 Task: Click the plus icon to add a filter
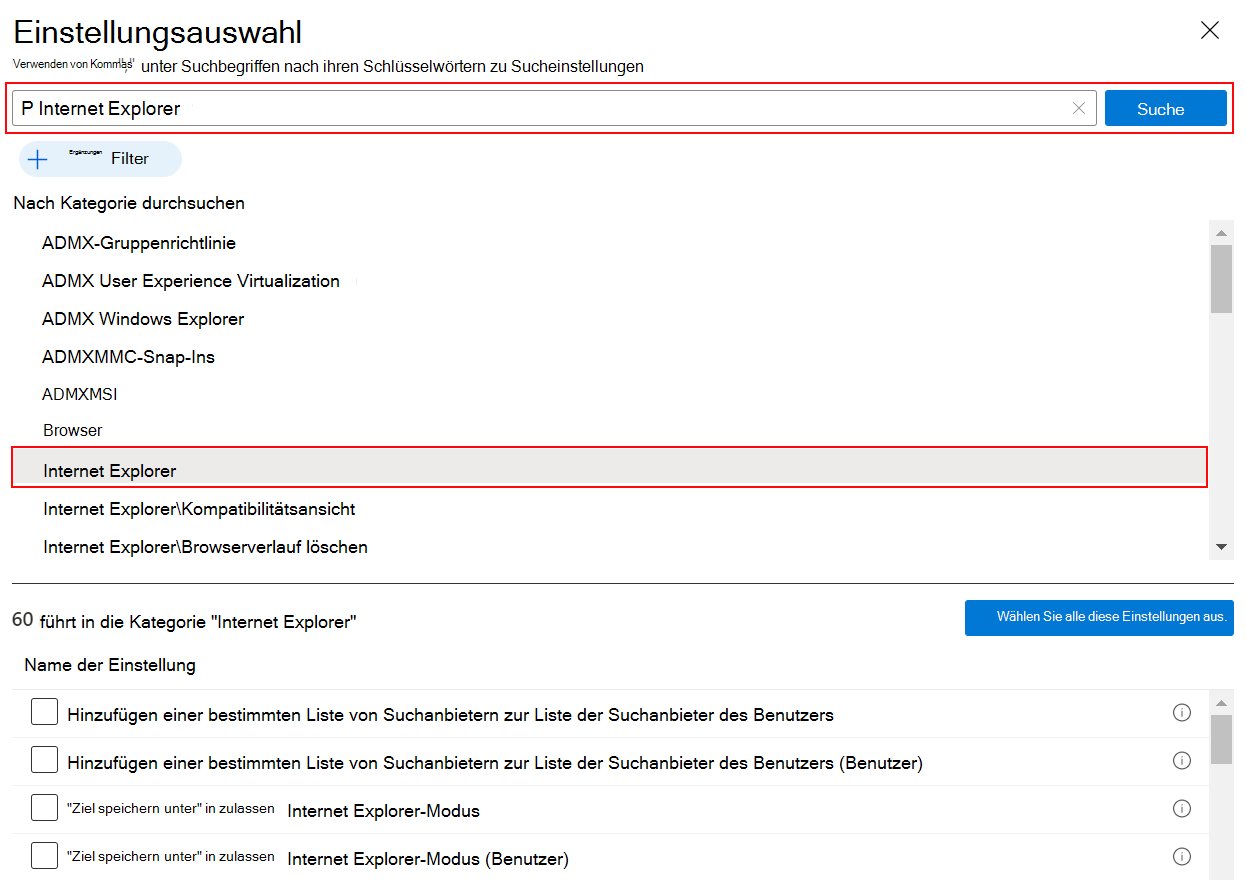tap(38, 159)
